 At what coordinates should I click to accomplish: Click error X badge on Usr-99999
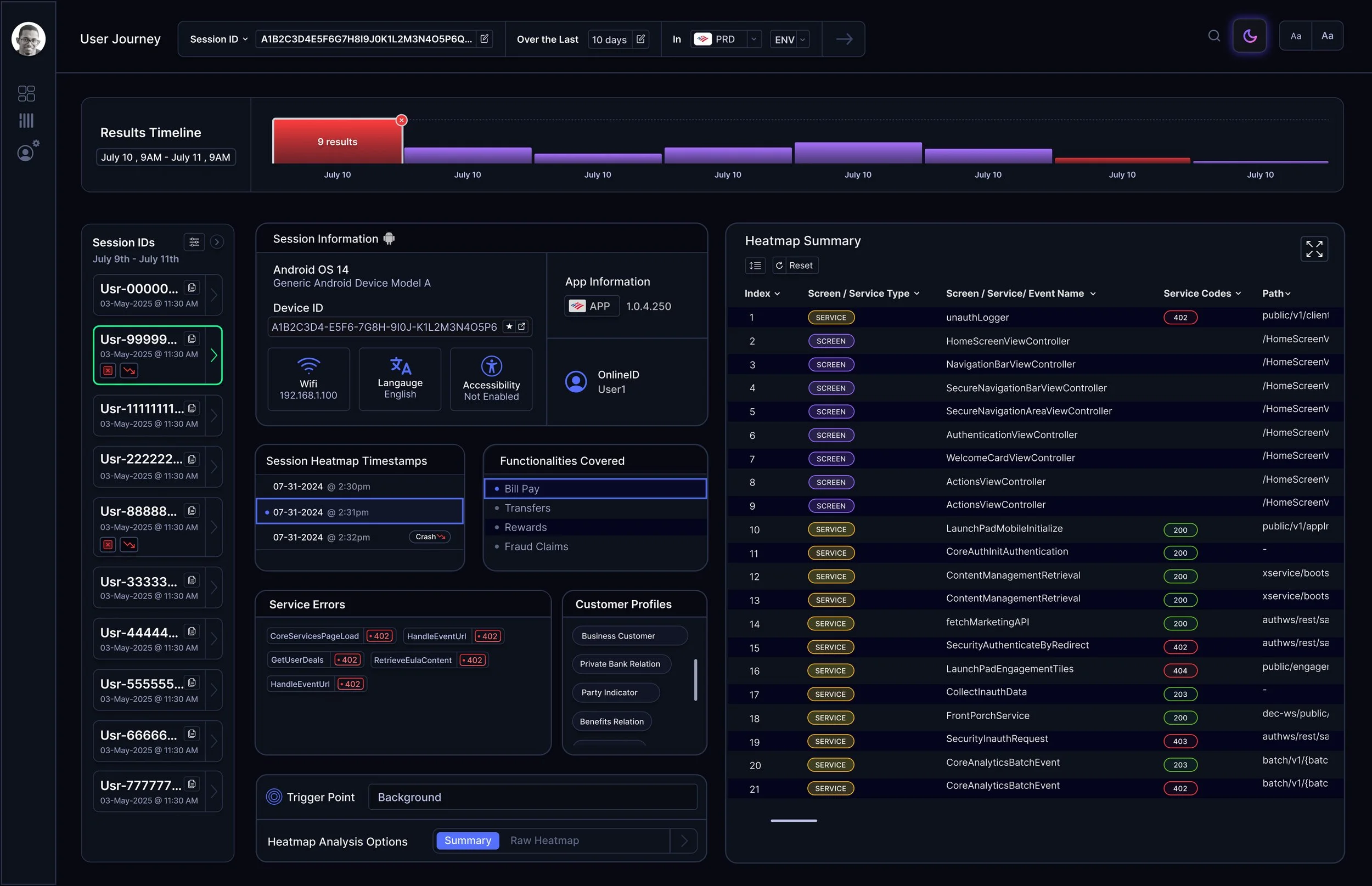(108, 370)
